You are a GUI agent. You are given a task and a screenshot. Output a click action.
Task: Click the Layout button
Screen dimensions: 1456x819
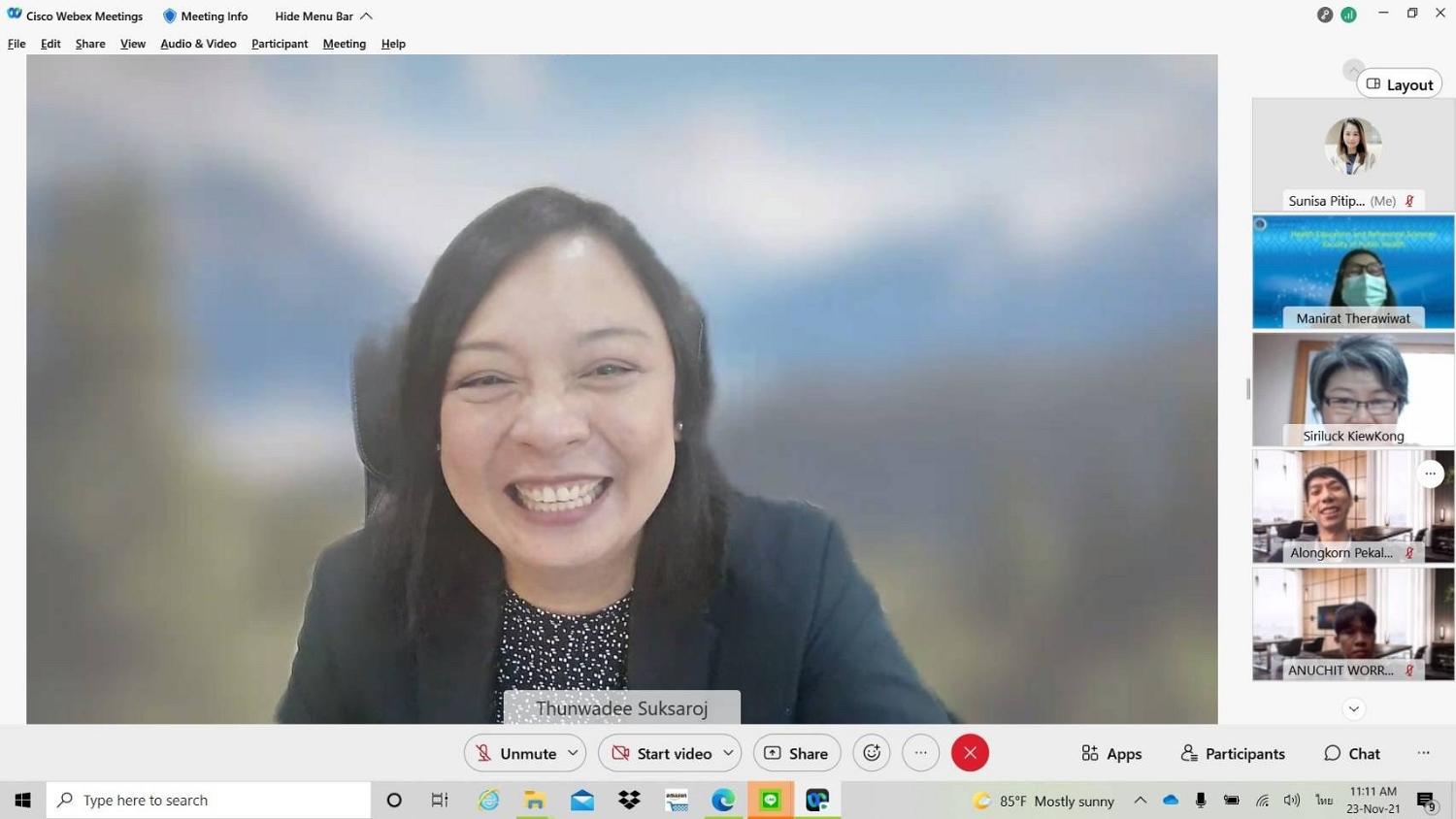tap(1399, 84)
